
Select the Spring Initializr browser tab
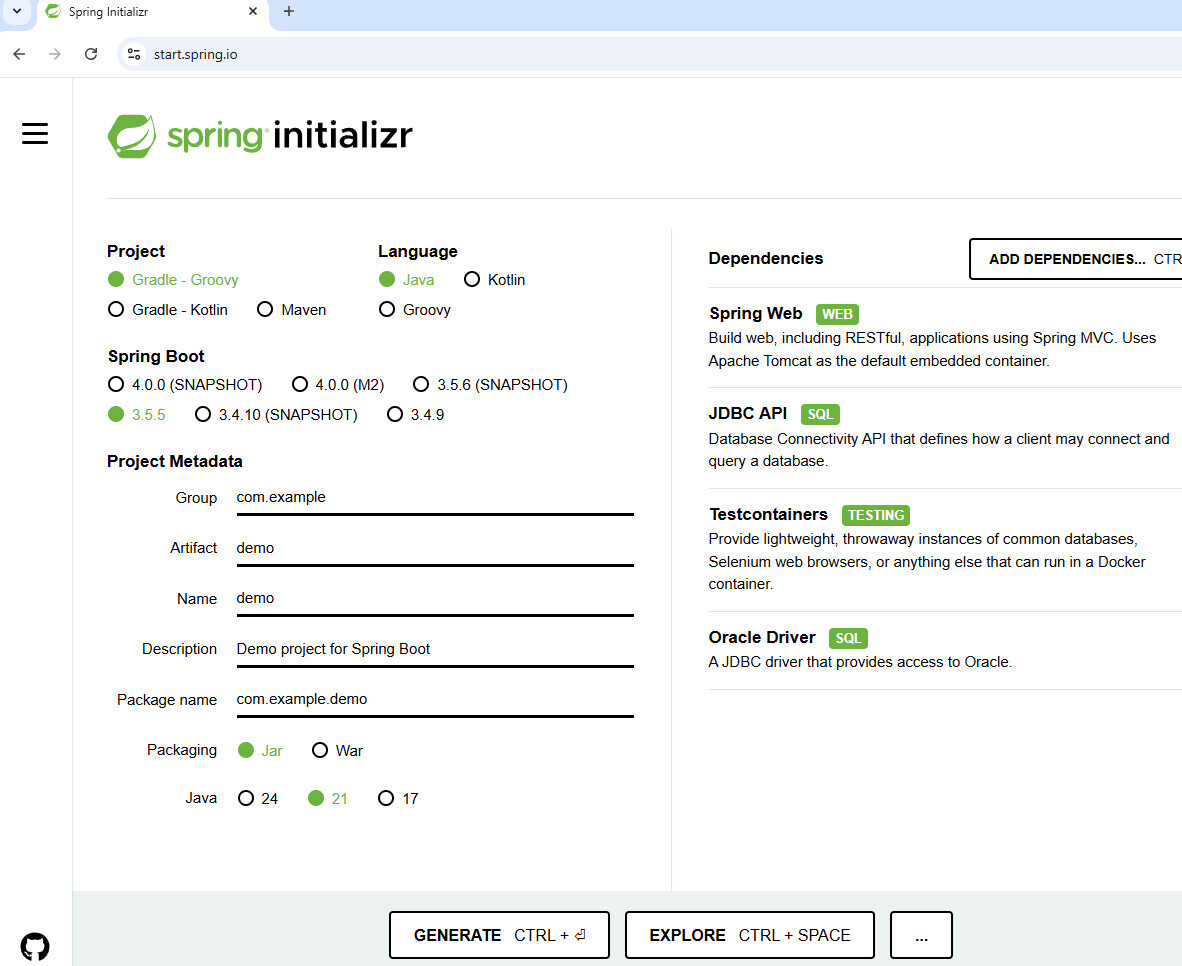pos(151,12)
